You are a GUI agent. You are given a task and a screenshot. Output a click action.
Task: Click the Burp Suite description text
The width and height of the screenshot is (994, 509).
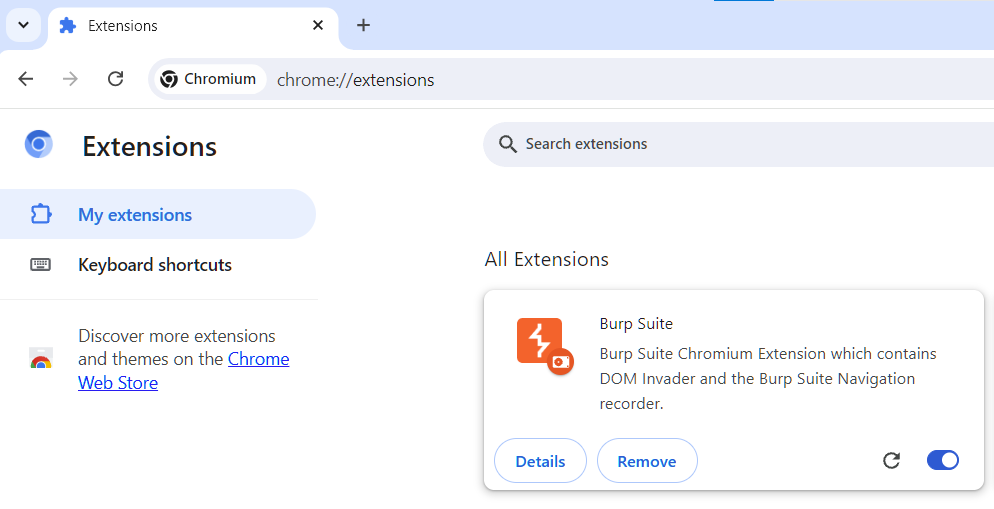point(768,378)
